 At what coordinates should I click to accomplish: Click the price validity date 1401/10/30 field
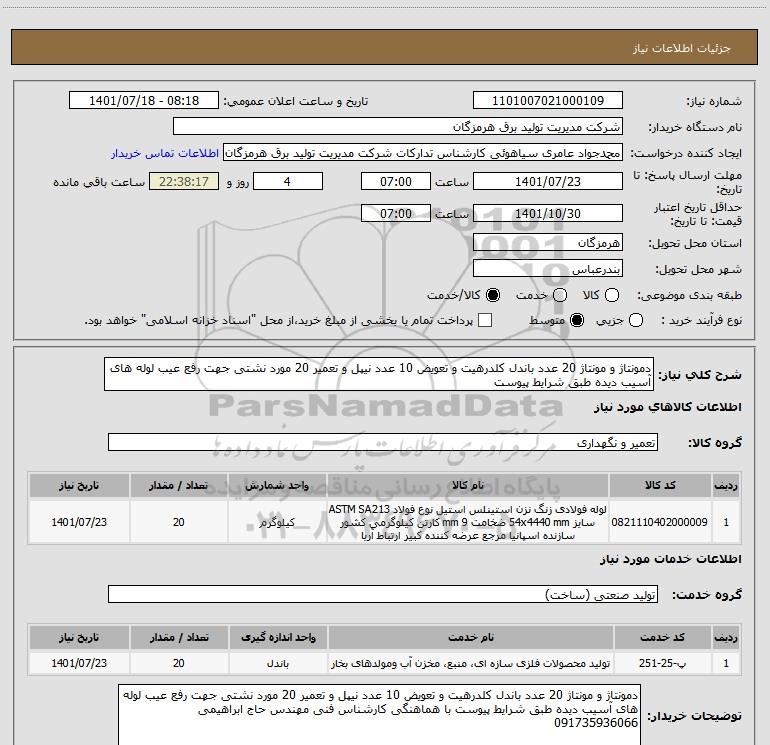pos(548,213)
